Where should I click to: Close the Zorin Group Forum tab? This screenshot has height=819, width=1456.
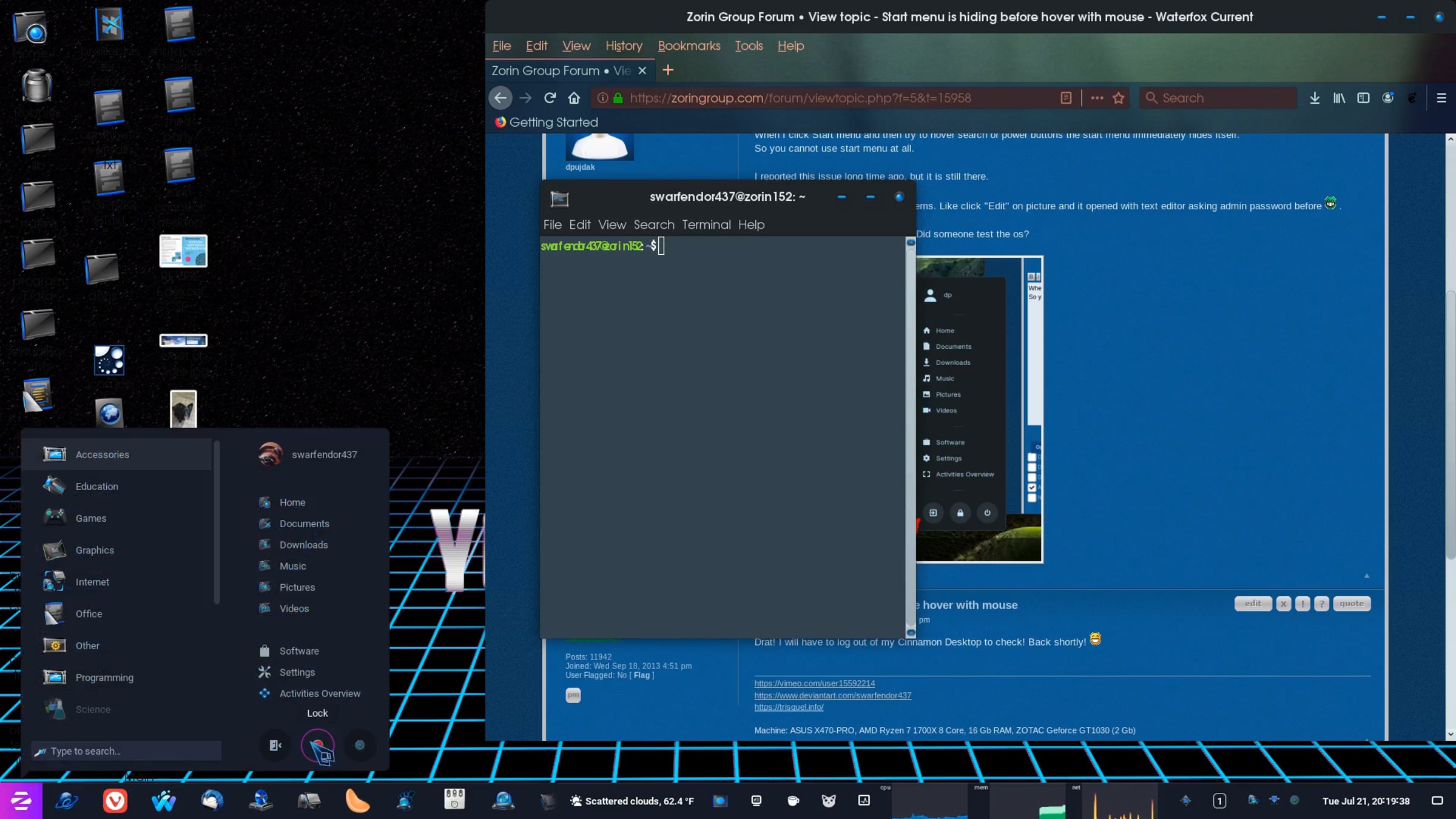coord(642,71)
